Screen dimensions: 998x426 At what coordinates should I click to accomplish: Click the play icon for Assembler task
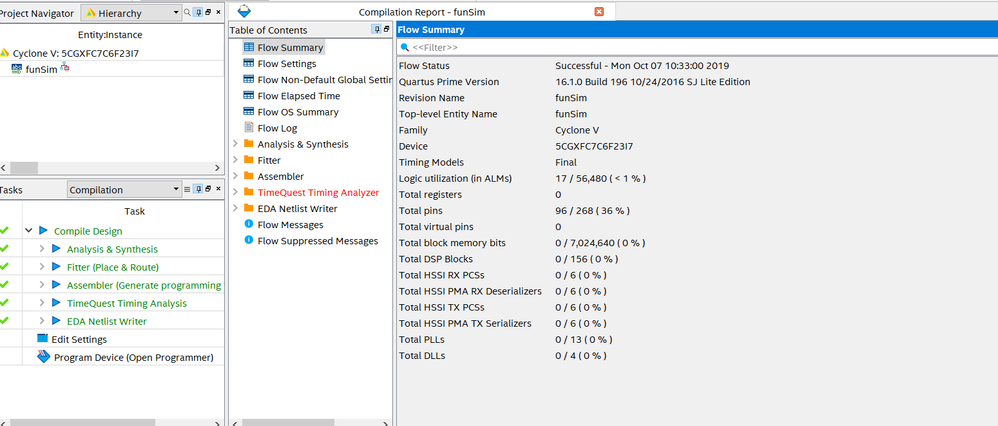(56, 285)
